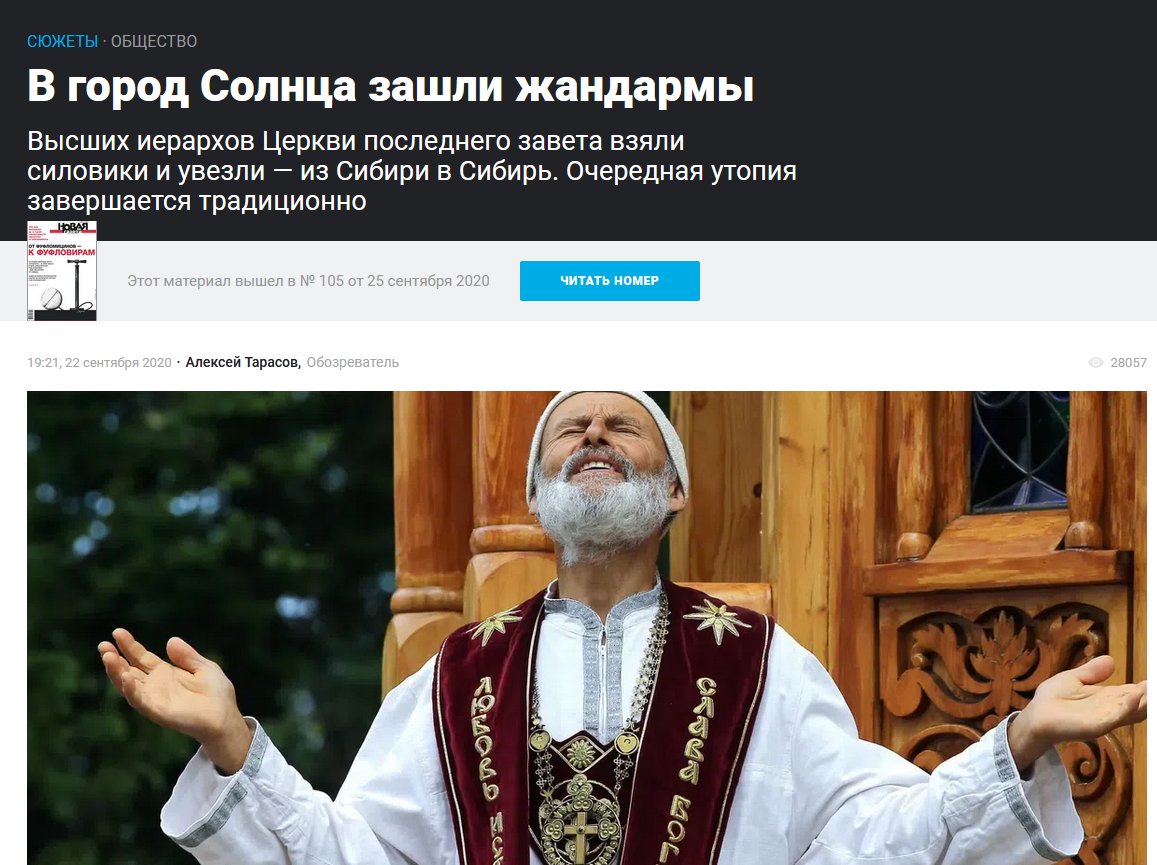The width and height of the screenshot is (1157, 865).
Task: Click the subtitle about Церкви последнего завета
Action: 412,170
